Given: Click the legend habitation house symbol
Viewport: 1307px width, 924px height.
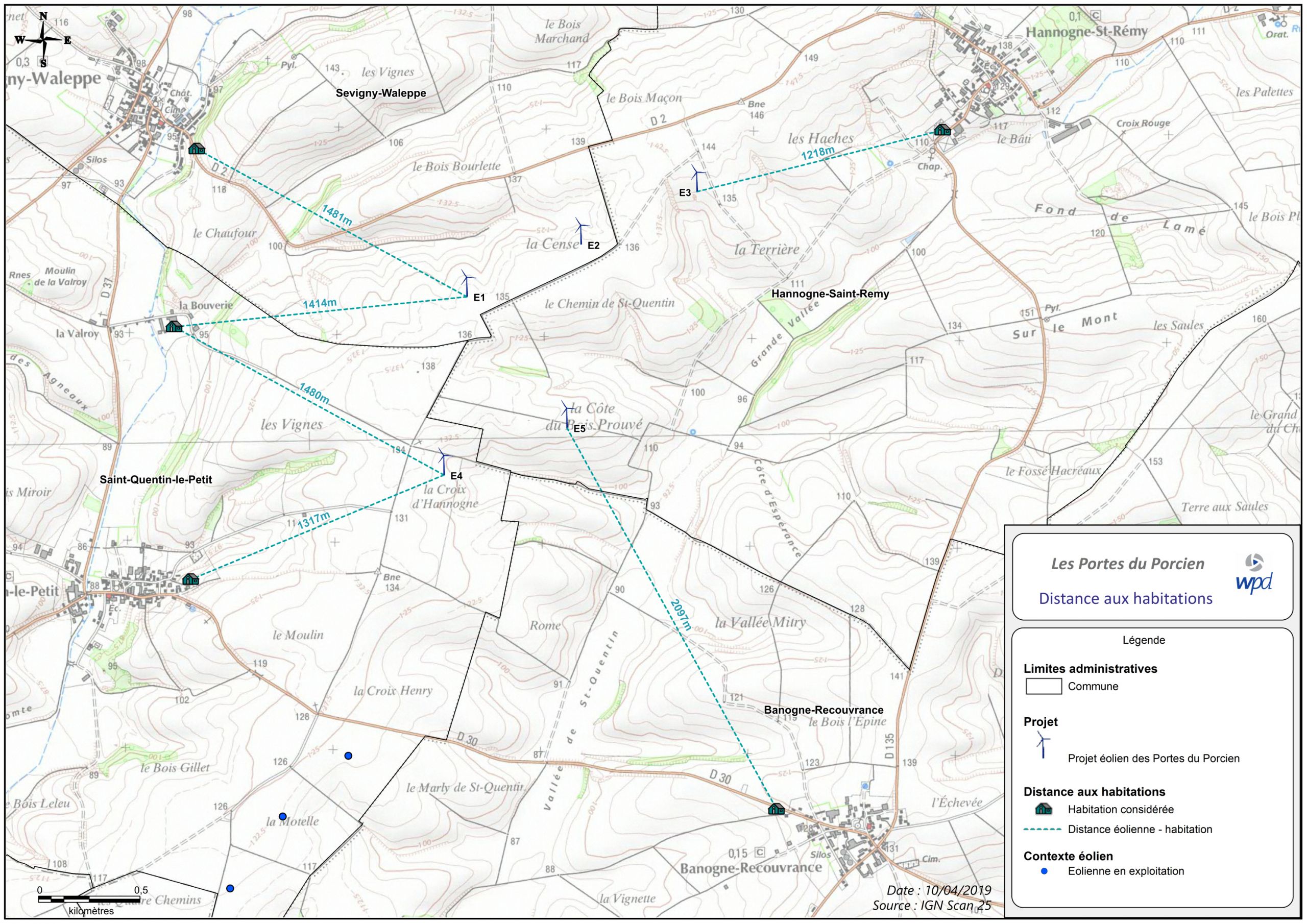Looking at the screenshot, I should (x=1044, y=809).
